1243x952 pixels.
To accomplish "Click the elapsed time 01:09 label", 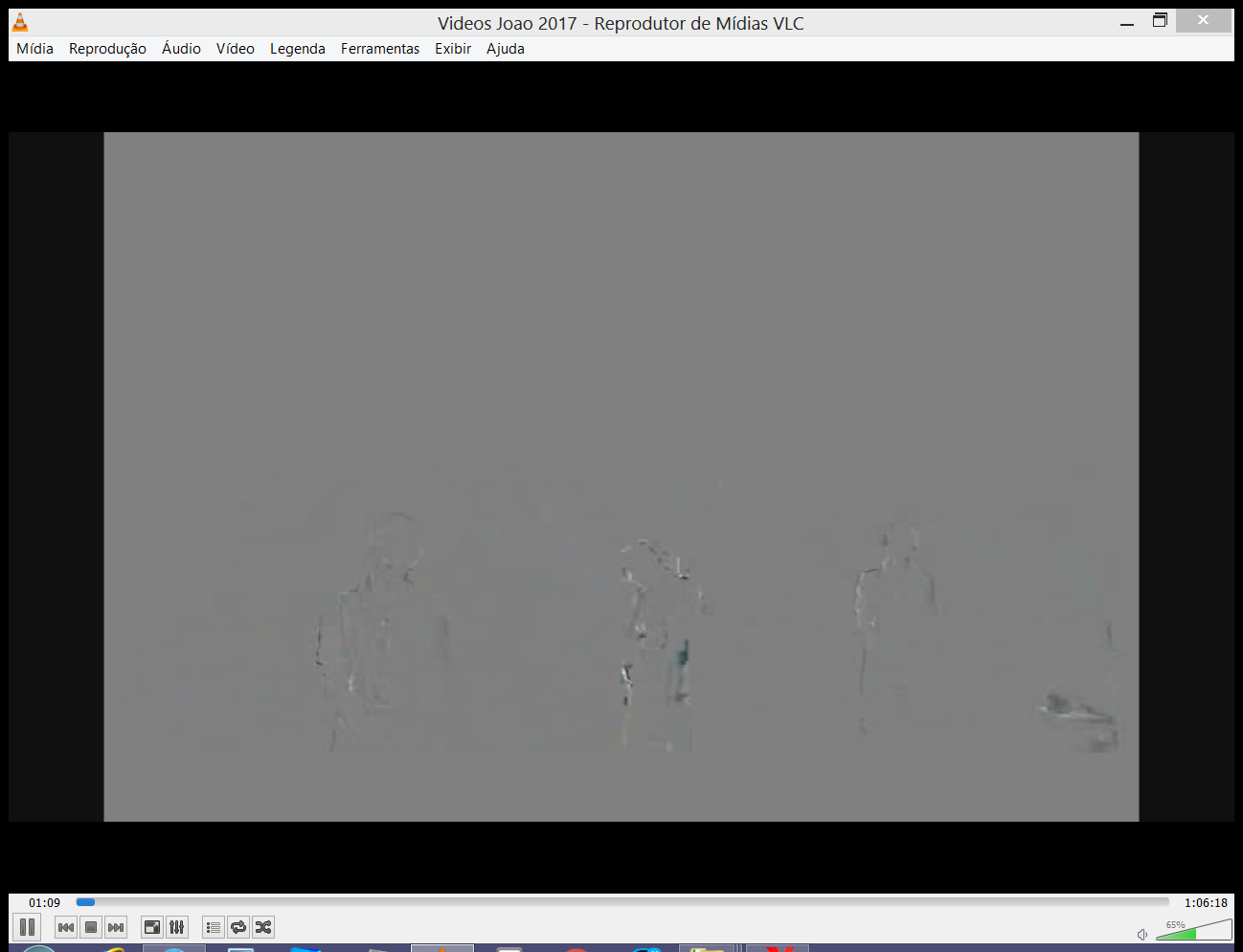I will 44,902.
